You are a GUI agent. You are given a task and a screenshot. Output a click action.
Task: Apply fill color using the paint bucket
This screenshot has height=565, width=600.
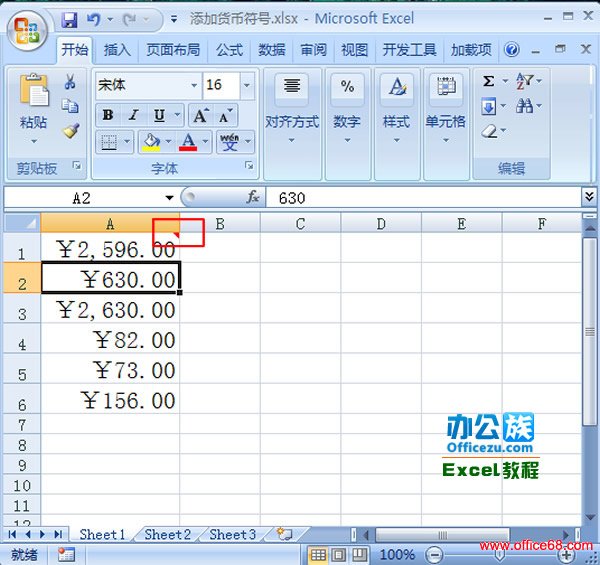pyautogui.click(x=151, y=142)
